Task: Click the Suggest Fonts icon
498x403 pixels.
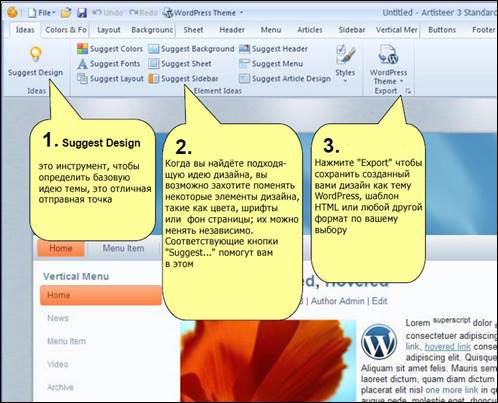Action: 82,64
